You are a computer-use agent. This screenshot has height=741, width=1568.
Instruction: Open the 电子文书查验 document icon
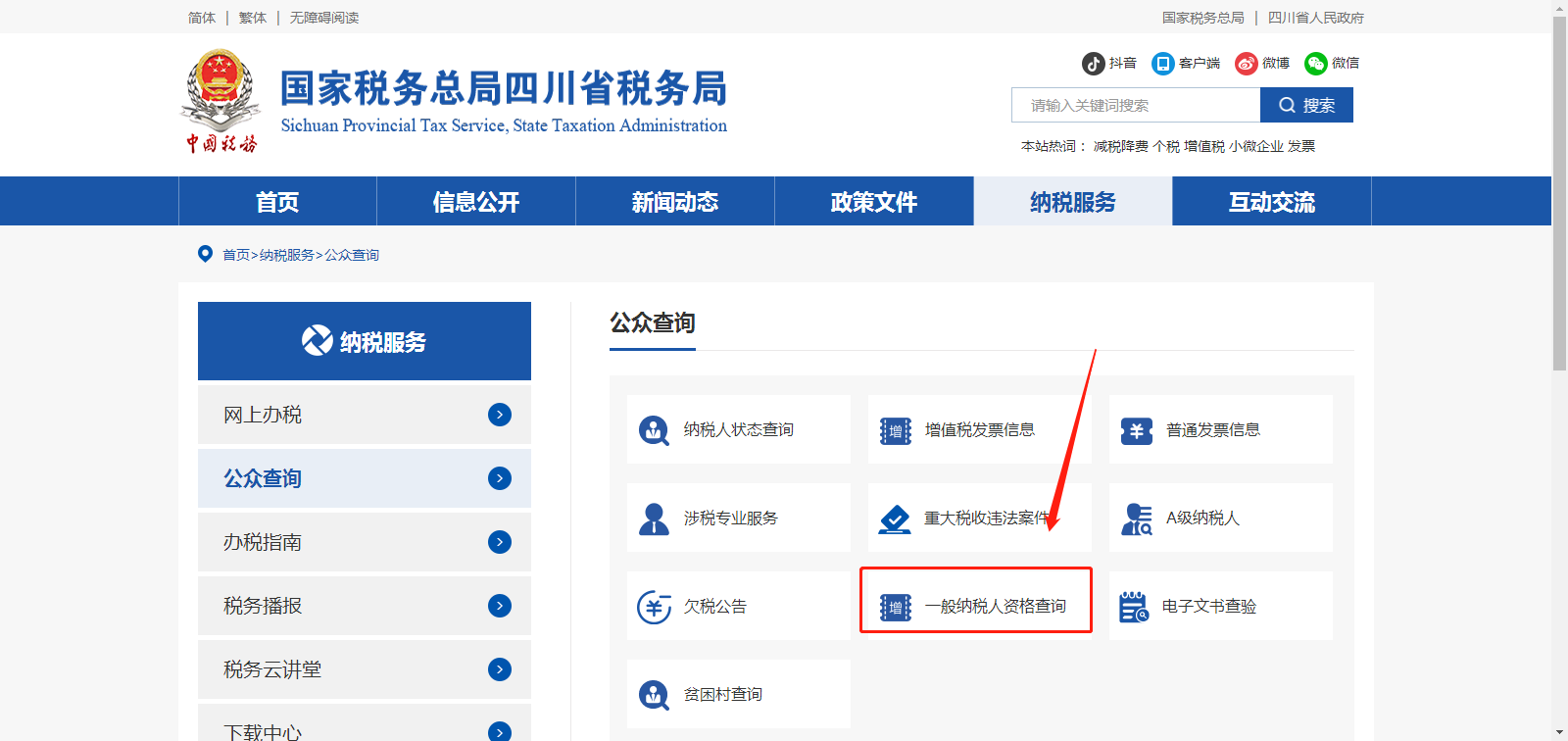(x=1134, y=607)
